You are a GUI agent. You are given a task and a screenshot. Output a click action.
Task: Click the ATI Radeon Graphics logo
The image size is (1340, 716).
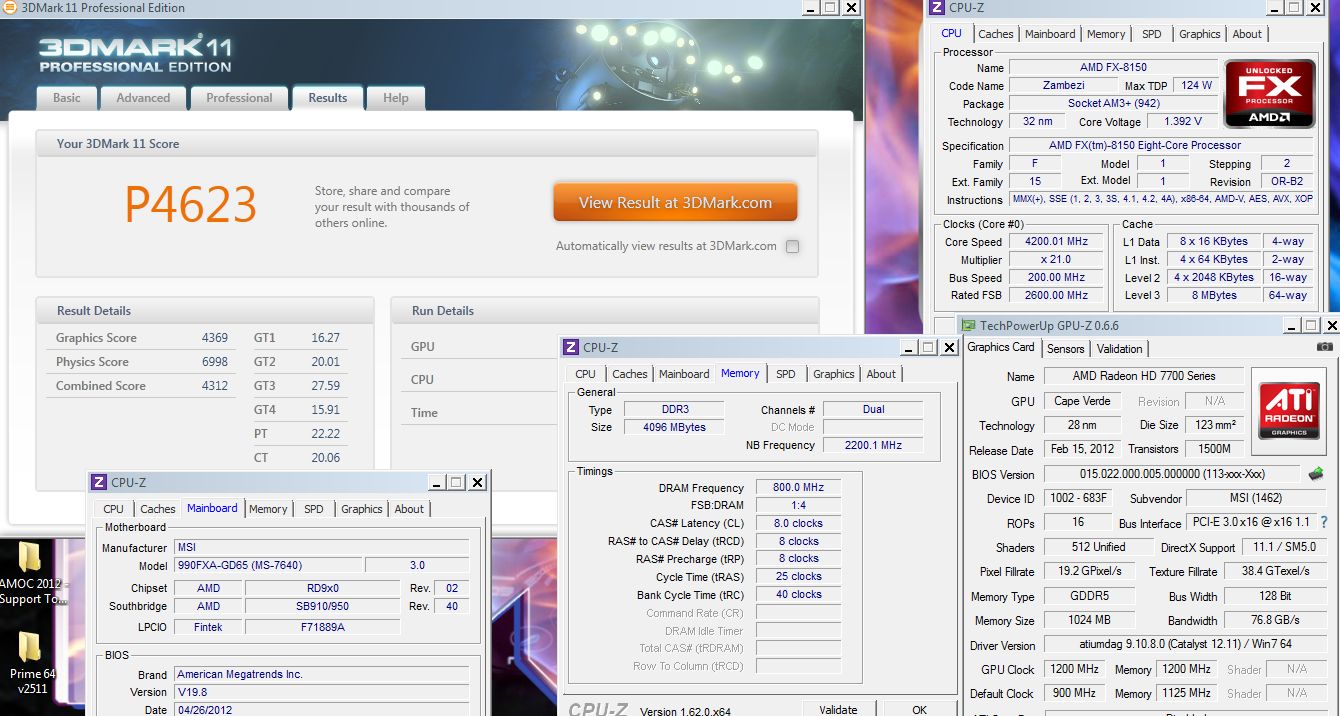coord(1289,408)
